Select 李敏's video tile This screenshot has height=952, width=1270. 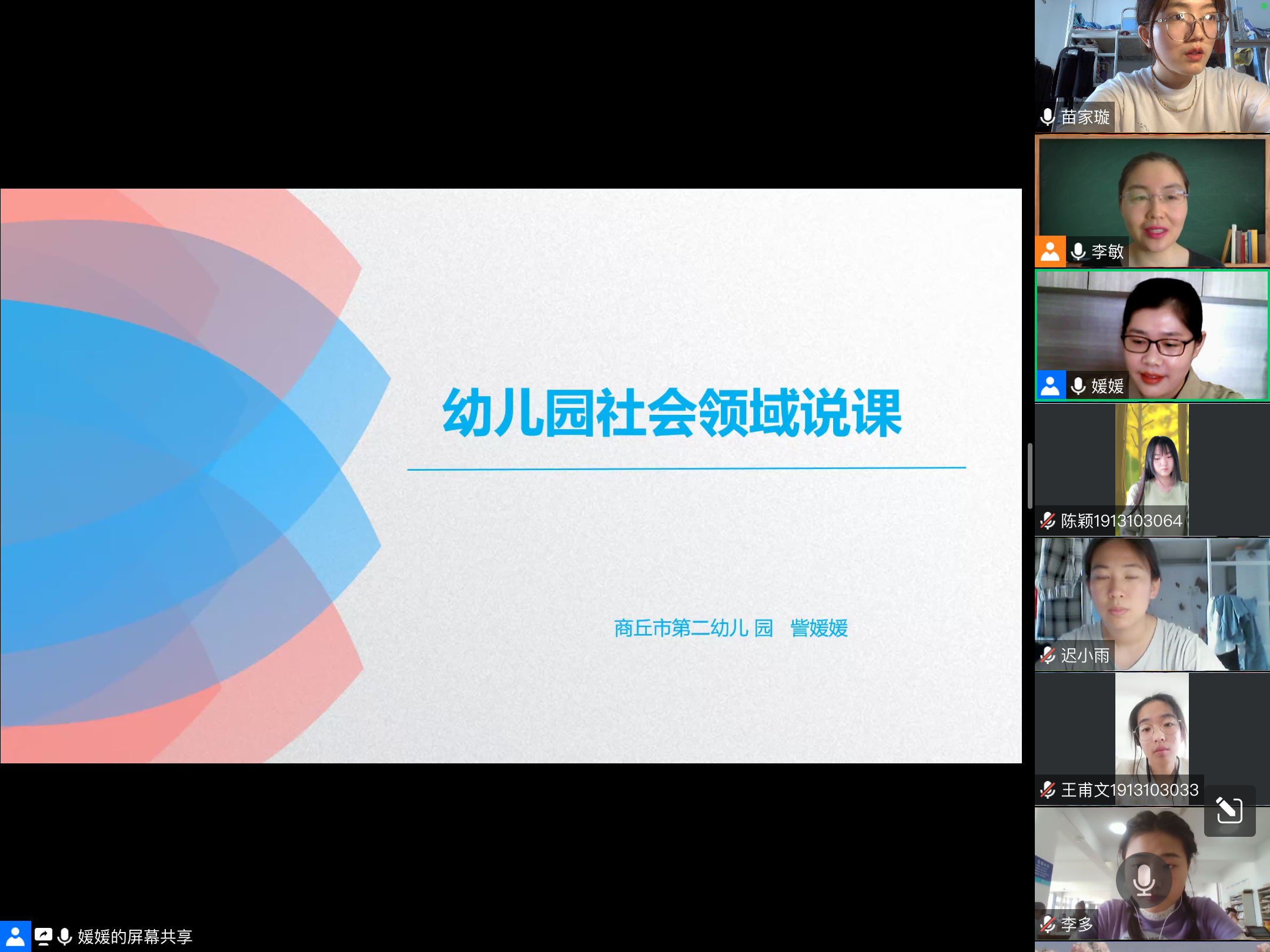[x=1152, y=201]
